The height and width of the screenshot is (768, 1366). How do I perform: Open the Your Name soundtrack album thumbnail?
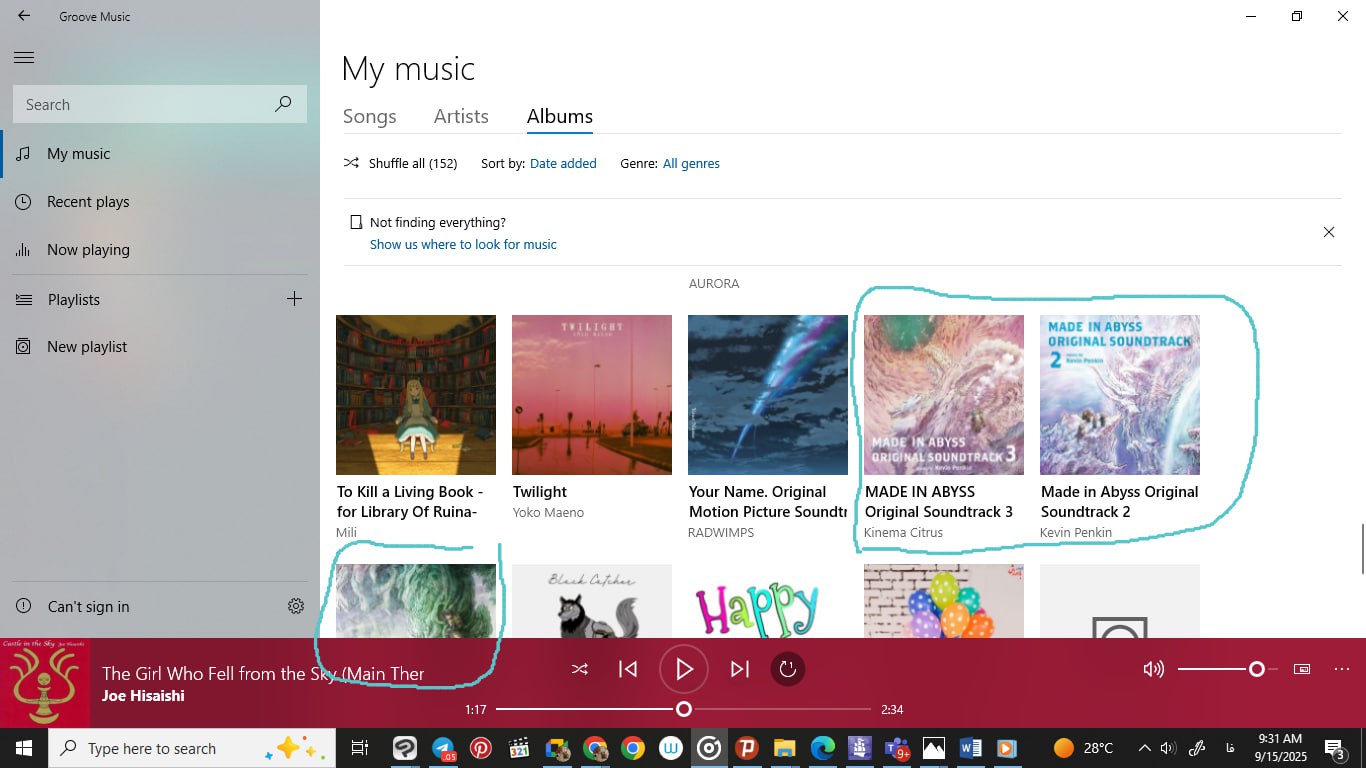click(767, 395)
